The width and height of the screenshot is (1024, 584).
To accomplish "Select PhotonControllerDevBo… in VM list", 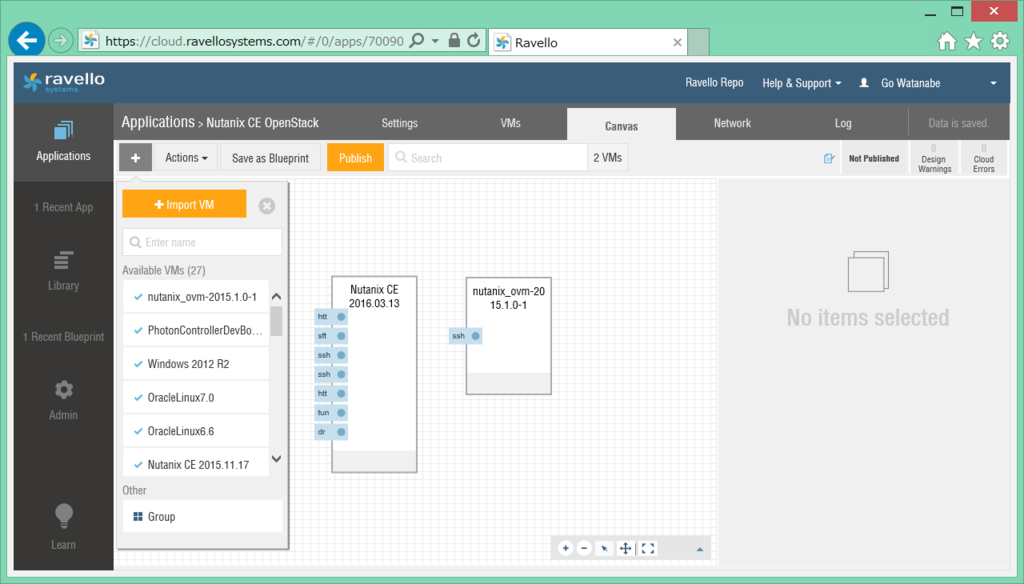I will click(196, 330).
